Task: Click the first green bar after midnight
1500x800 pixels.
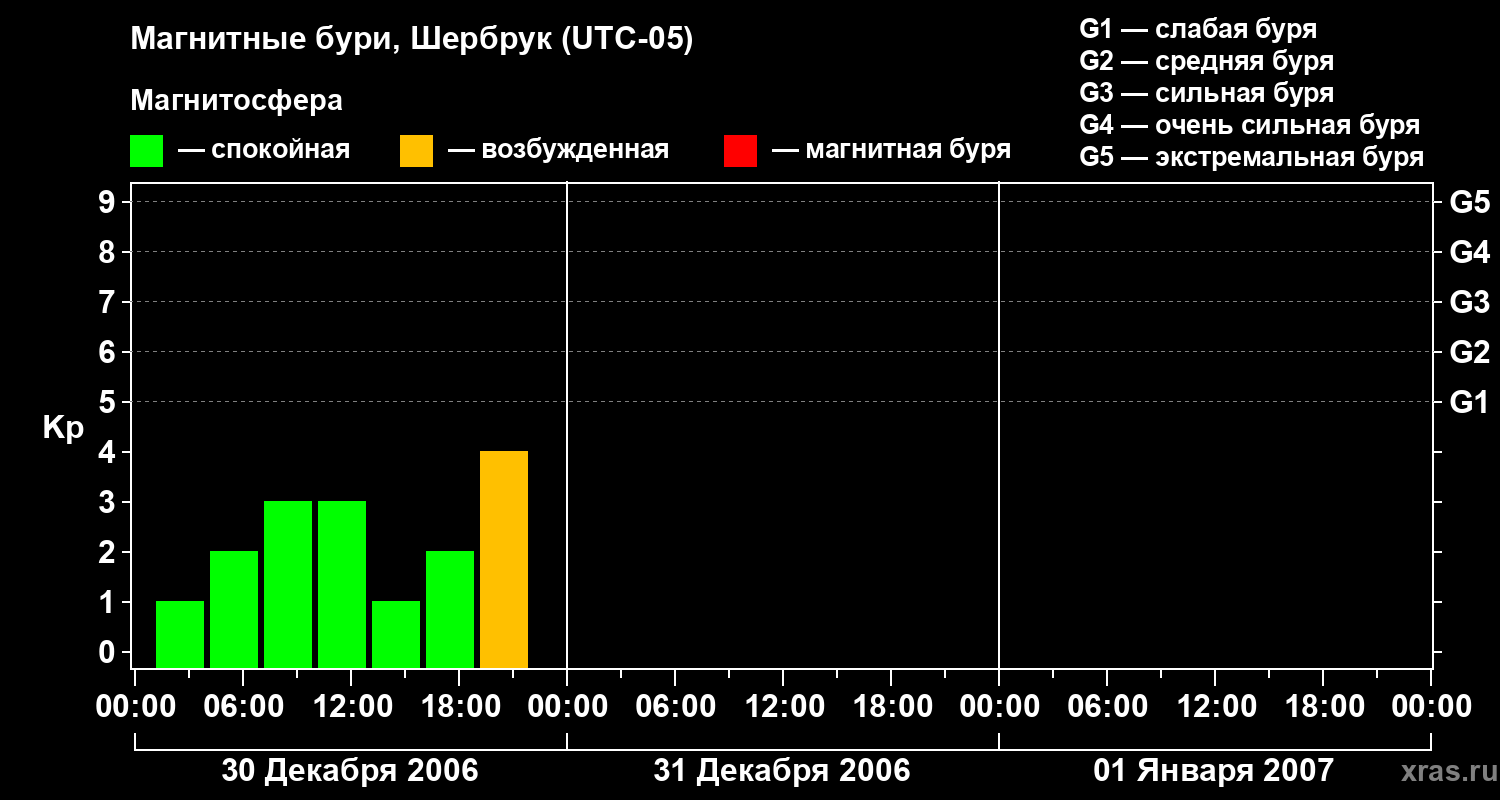Action: tap(180, 634)
